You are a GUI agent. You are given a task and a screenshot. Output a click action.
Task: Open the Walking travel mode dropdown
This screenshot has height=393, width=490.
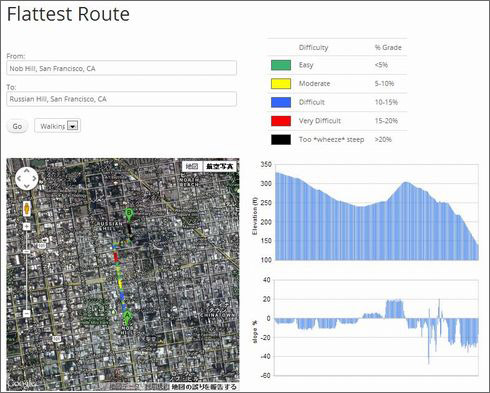point(57,126)
